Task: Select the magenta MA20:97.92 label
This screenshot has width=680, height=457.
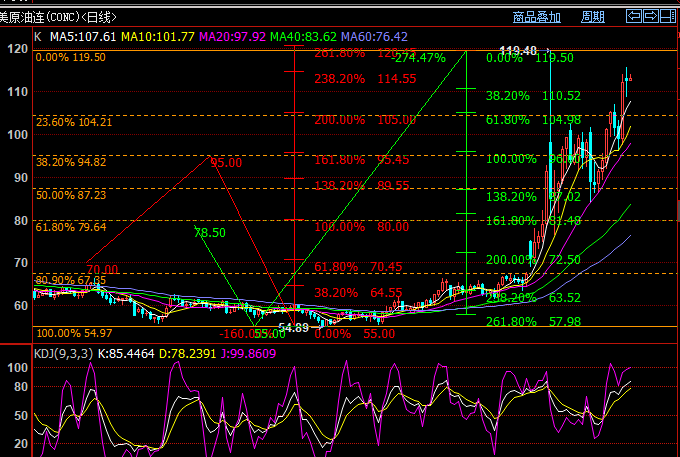Action: tap(232, 36)
